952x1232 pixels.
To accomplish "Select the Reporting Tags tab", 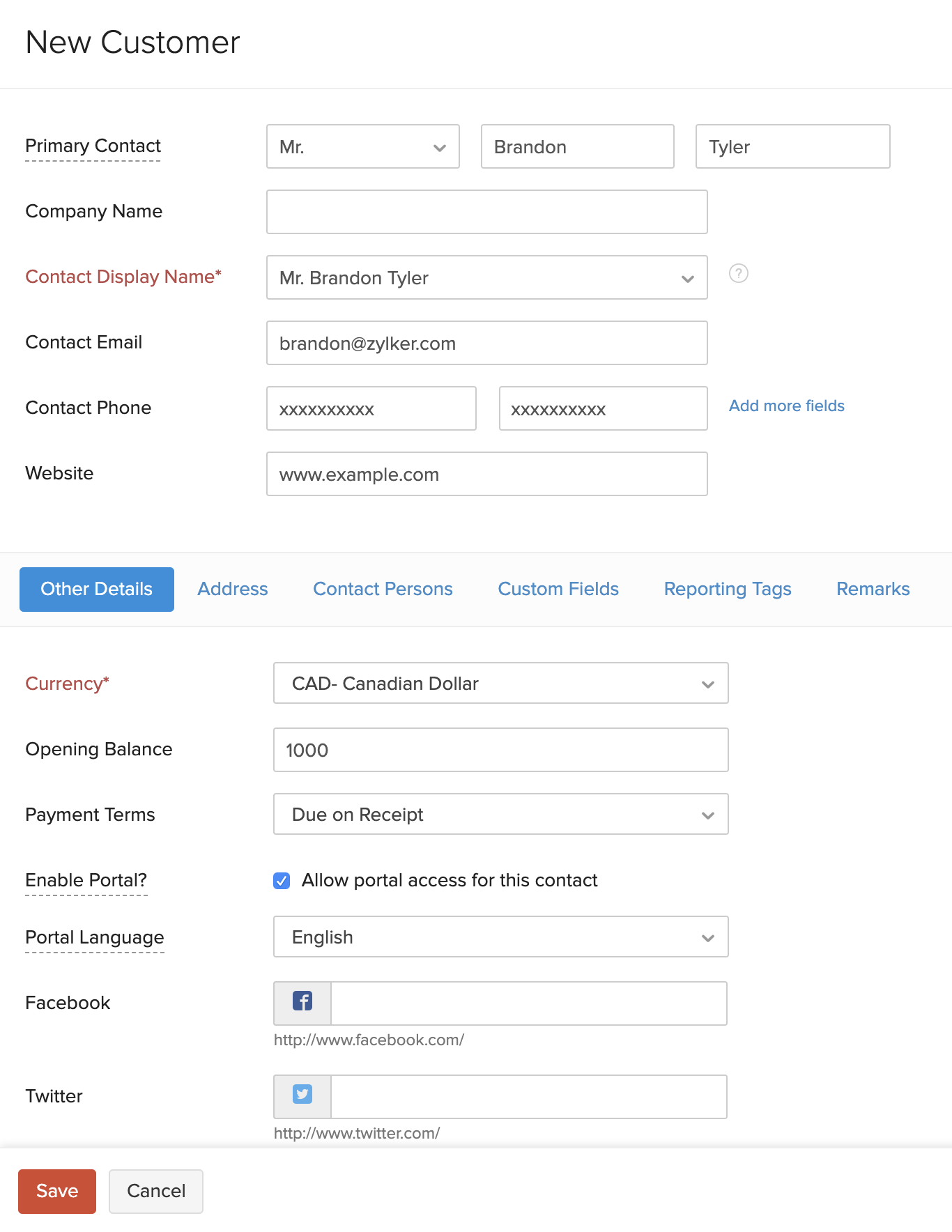I will 728,590.
